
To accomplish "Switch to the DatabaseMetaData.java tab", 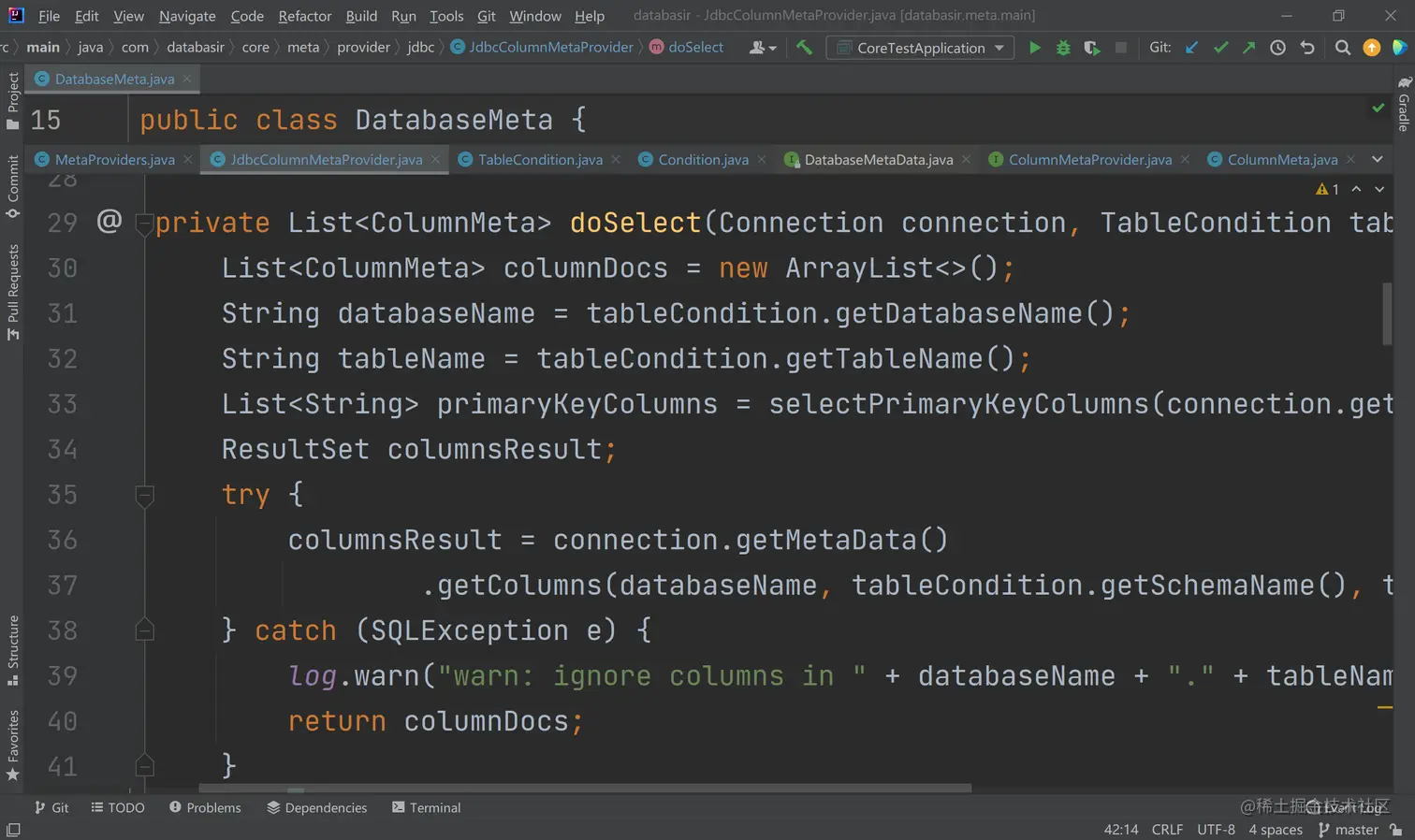I will tap(878, 160).
